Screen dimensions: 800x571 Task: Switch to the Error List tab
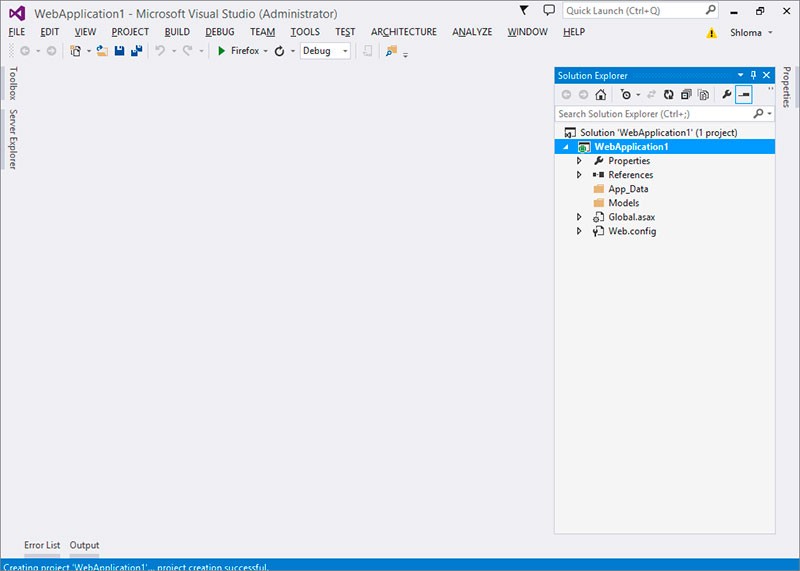(x=42, y=545)
